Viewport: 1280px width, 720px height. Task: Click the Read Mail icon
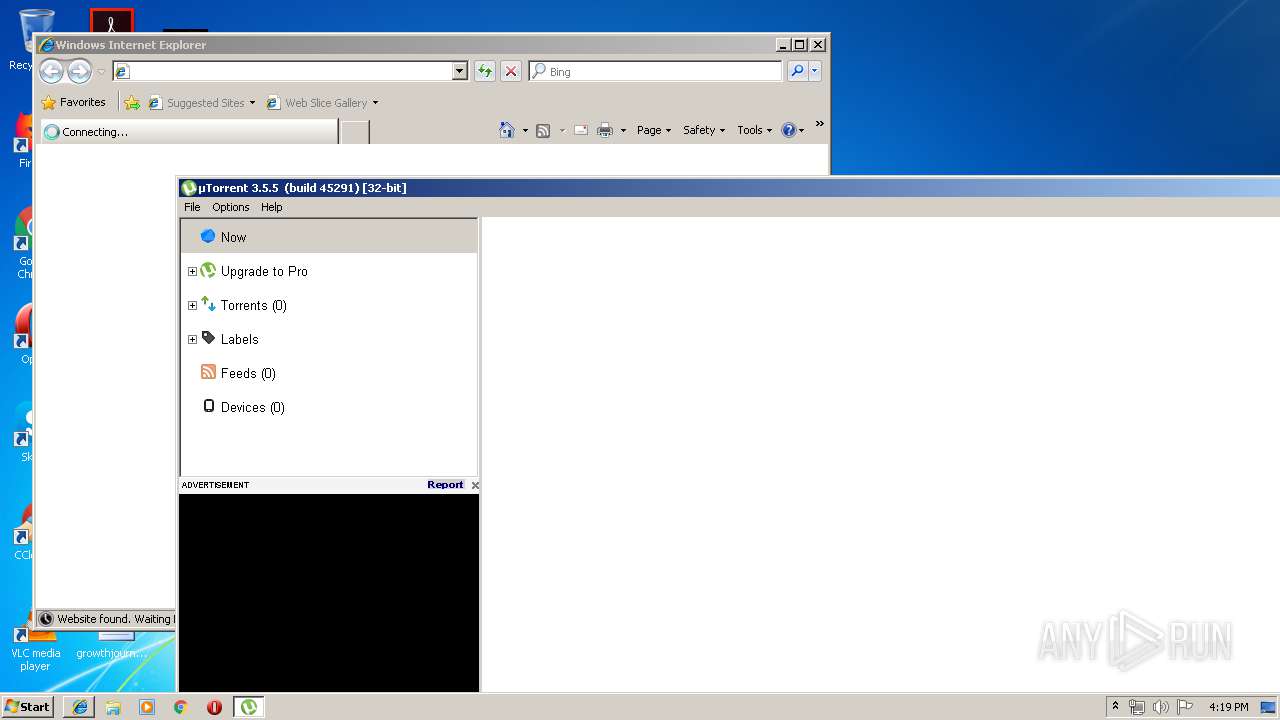coord(581,130)
